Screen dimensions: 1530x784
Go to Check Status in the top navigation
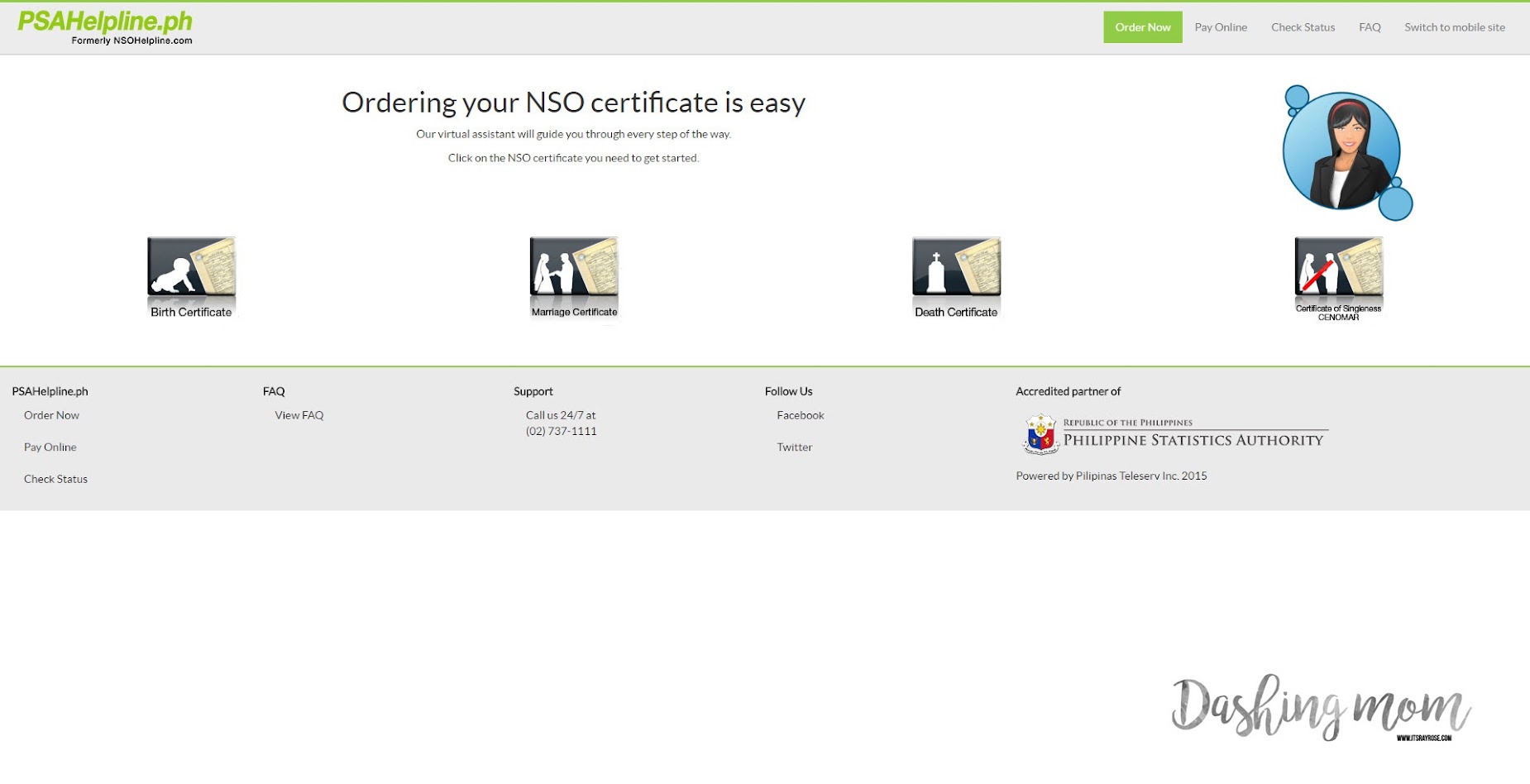pyautogui.click(x=1303, y=27)
